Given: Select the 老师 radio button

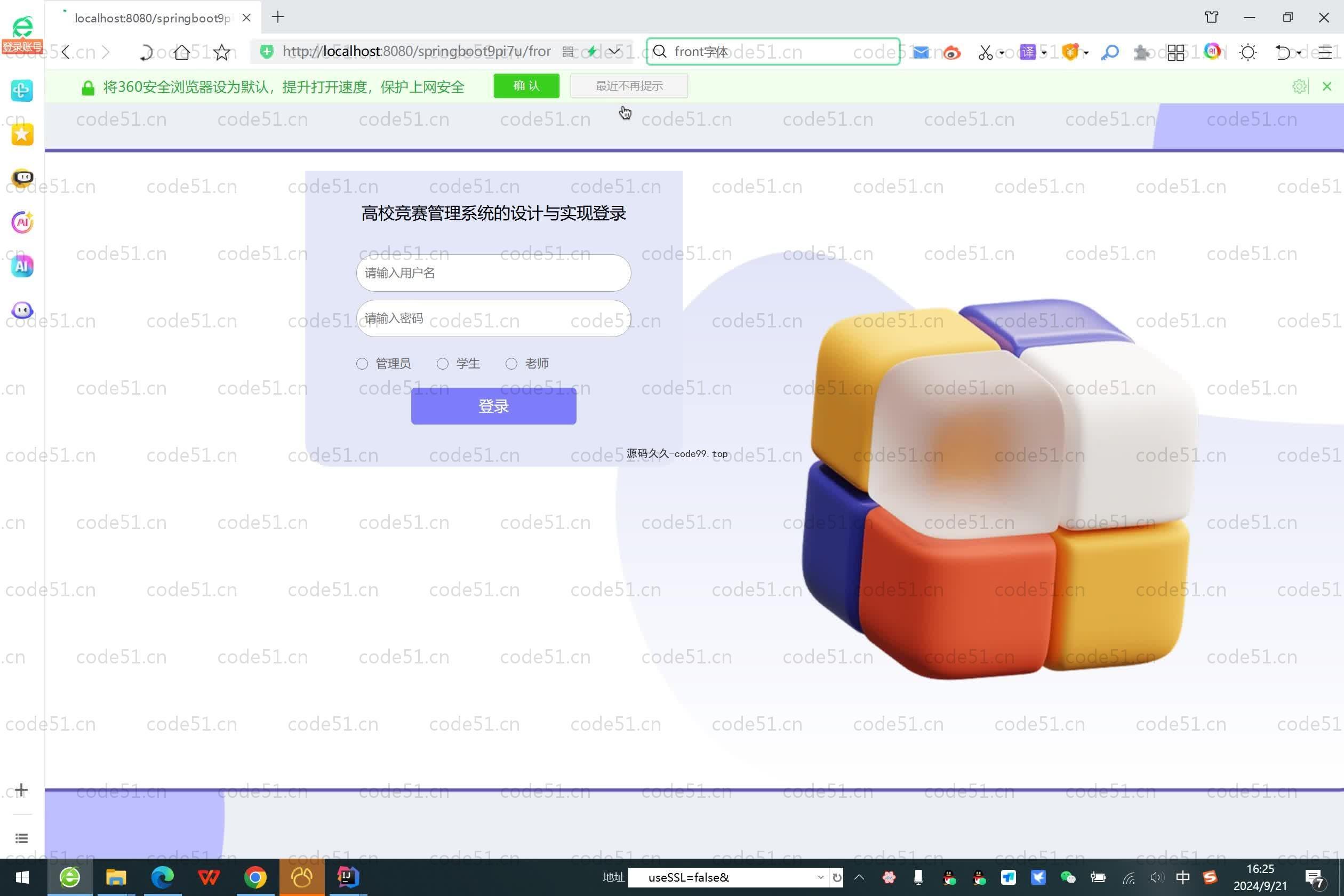Looking at the screenshot, I should point(511,364).
